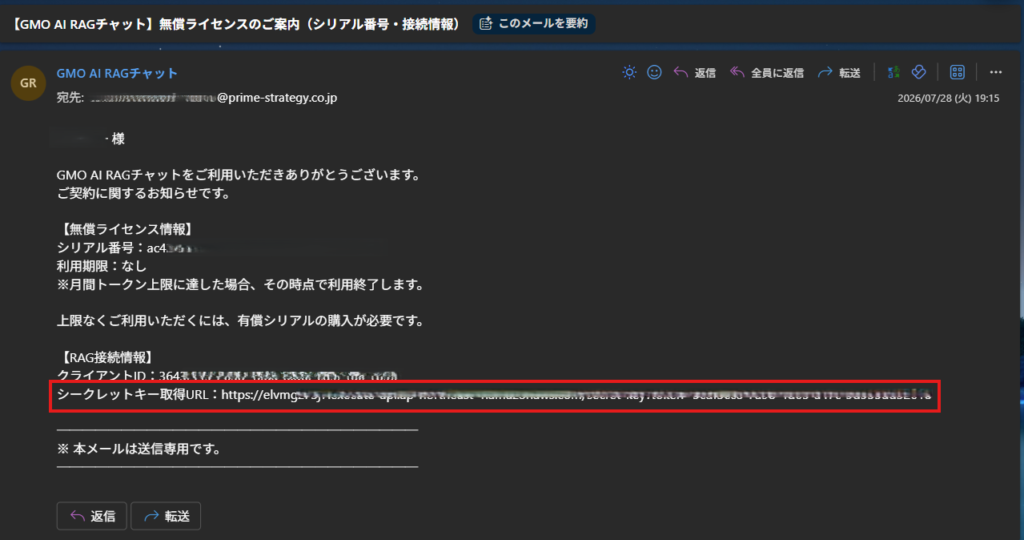
Task: Click the recipient address at prime-strategy.co.jp
Action: tap(214, 97)
